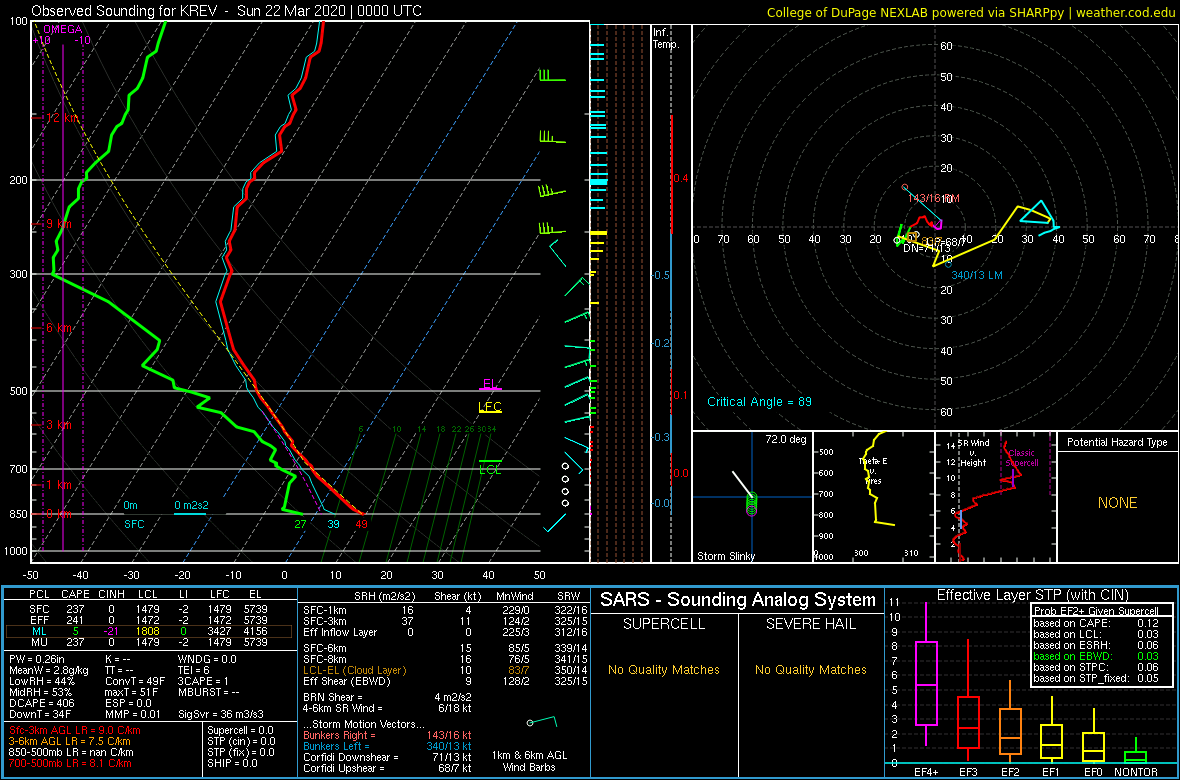Click the yellow LFC marker on the skew-T
Screen dimensions: 1180x780
[x=490, y=407]
